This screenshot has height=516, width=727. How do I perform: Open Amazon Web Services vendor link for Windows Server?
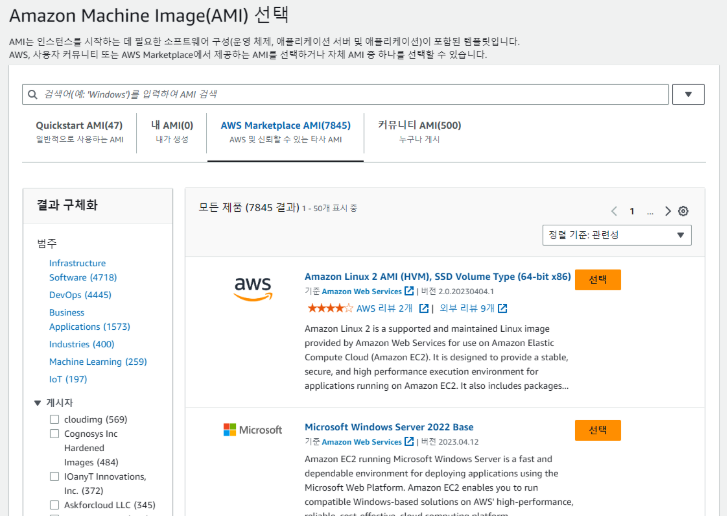(x=362, y=442)
